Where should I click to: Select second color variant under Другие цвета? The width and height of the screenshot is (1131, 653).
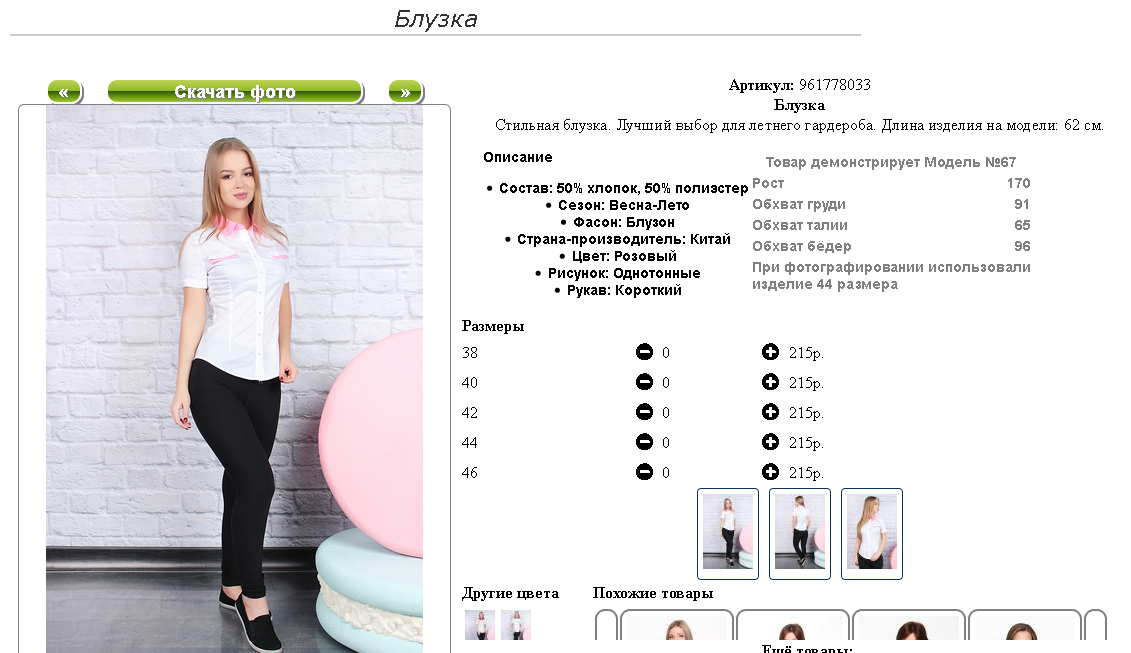516,625
